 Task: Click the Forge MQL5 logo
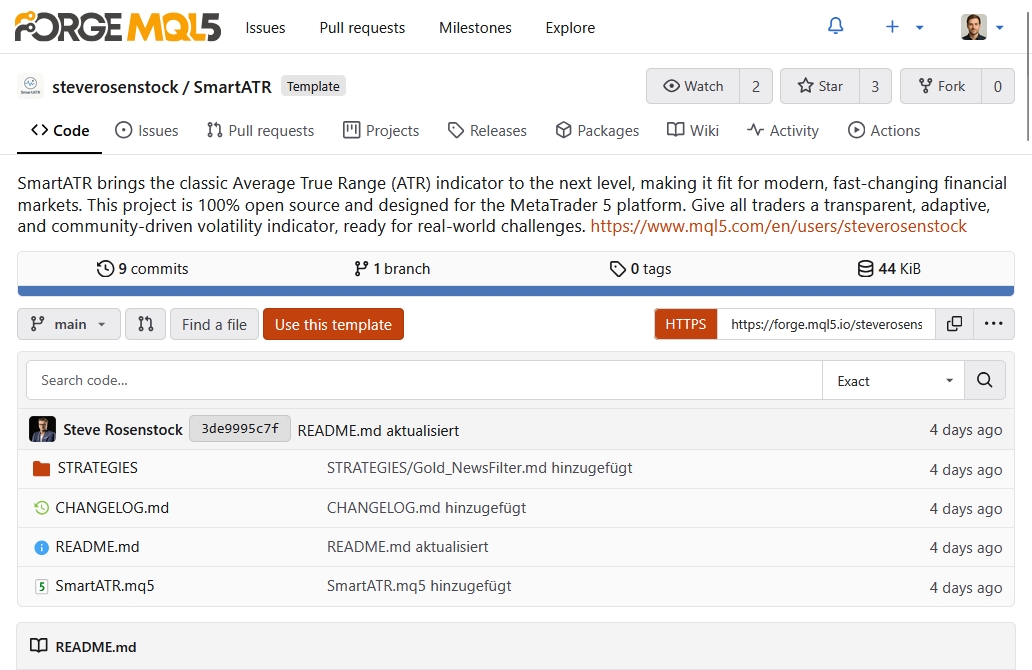[118, 27]
